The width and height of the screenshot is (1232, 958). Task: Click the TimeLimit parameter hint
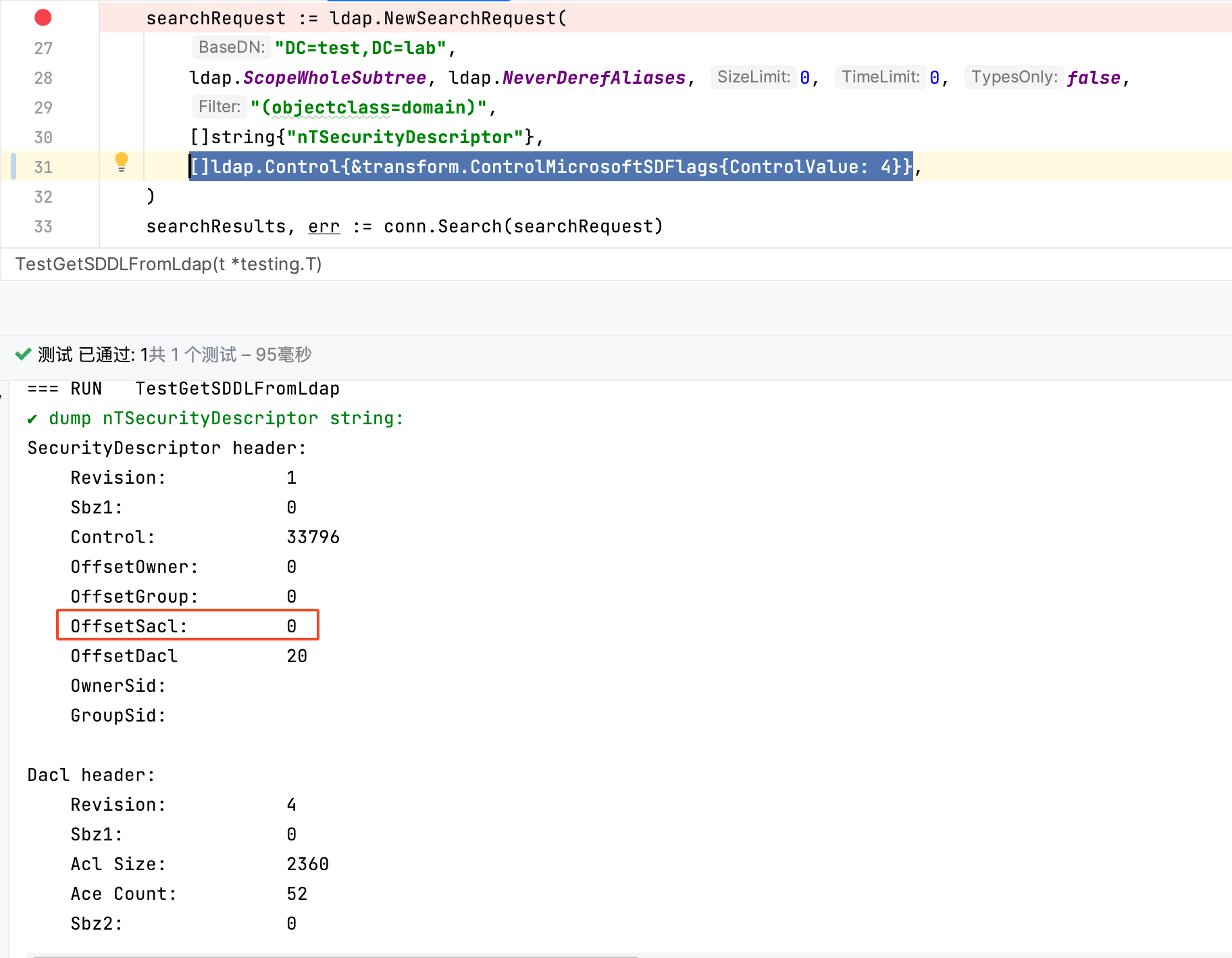click(x=880, y=77)
